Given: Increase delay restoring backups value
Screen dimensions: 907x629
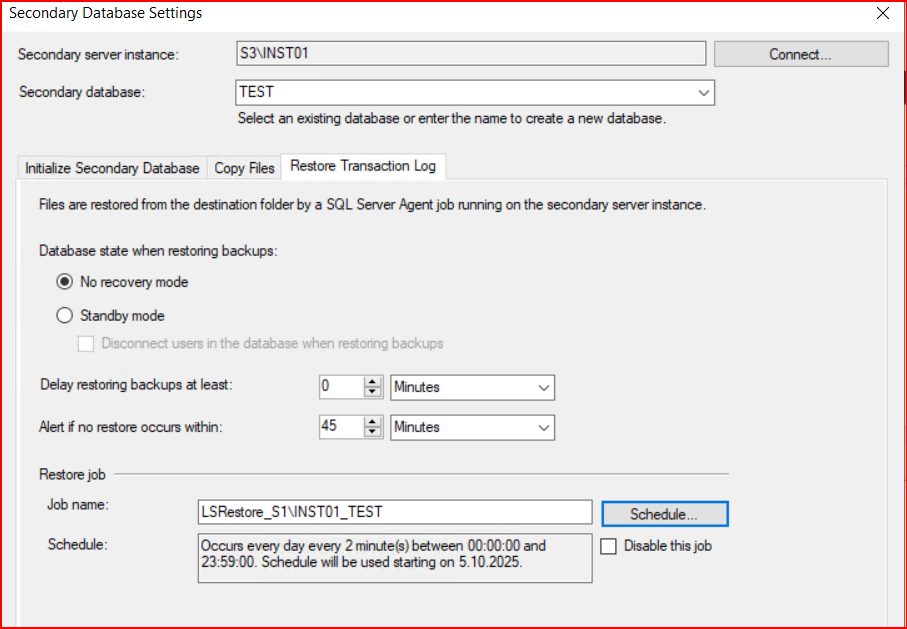Looking at the screenshot, I should [374, 382].
